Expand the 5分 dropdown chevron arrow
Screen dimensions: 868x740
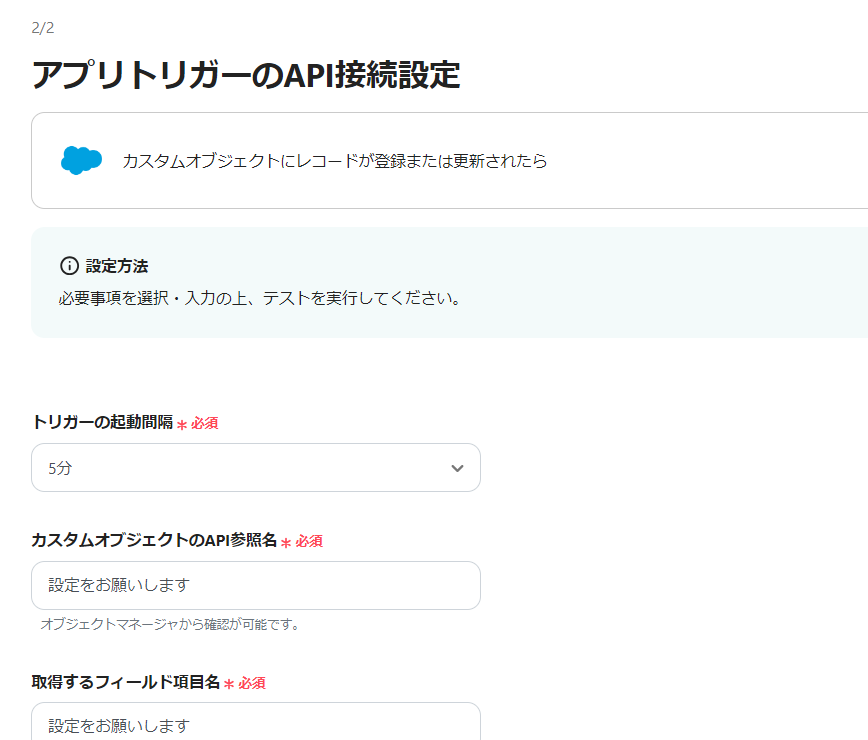pos(457,468)
